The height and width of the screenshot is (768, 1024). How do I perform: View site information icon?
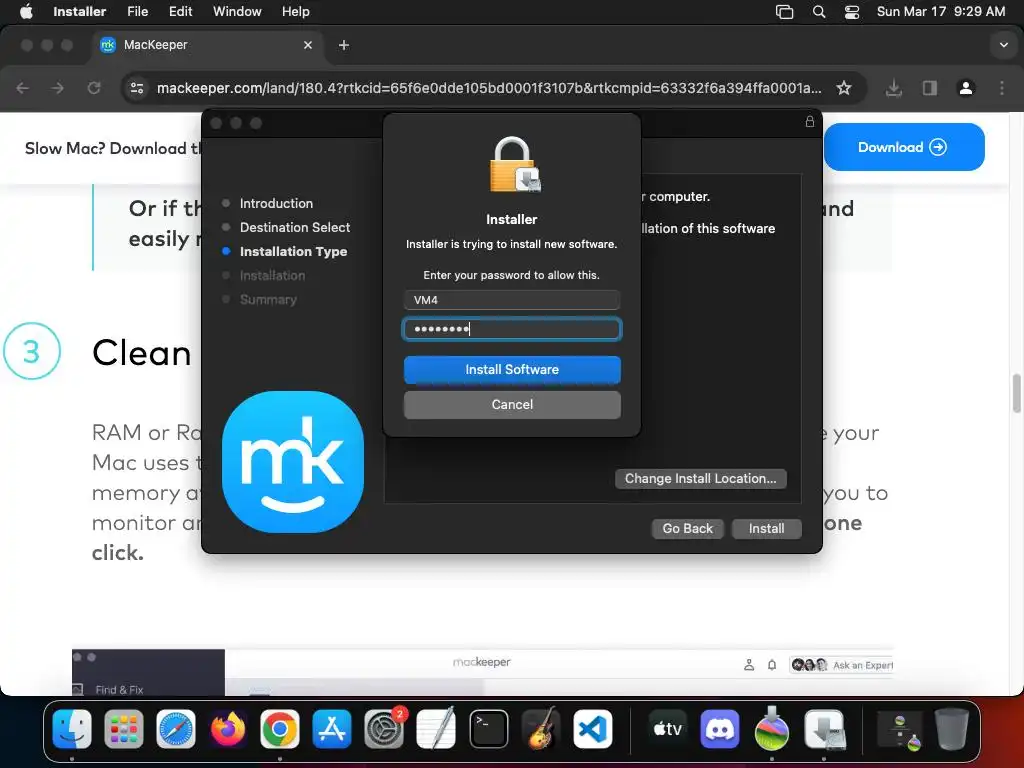click(137, 88)
